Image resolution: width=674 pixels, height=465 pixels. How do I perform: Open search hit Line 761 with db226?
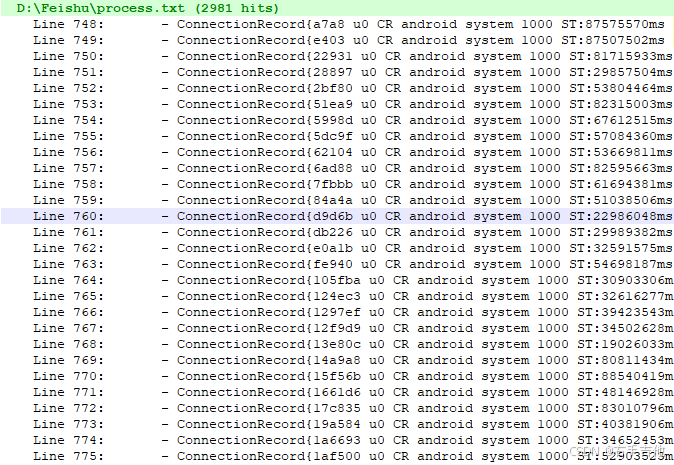click(x=337, y=232)
